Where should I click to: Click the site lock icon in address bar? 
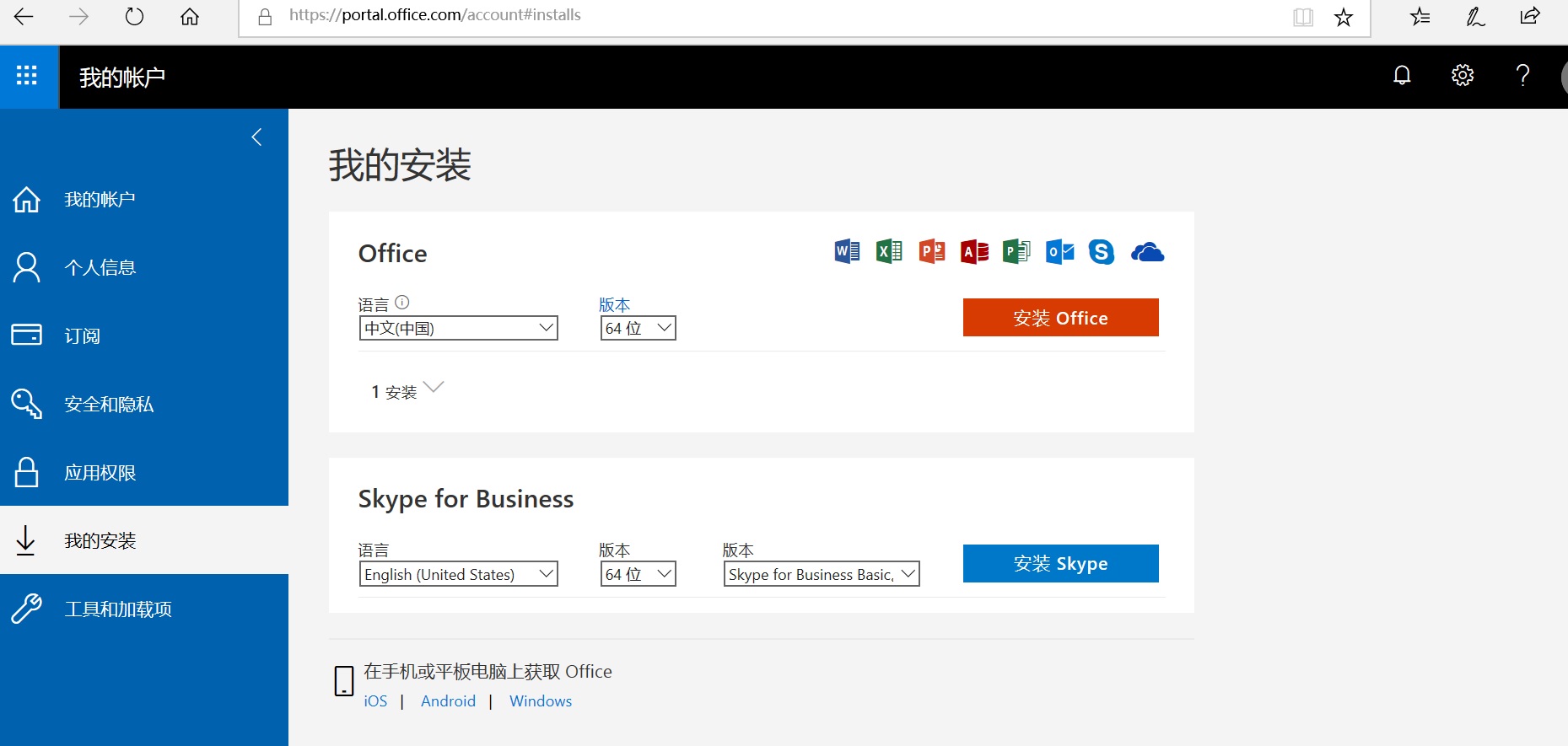(265, 17)
